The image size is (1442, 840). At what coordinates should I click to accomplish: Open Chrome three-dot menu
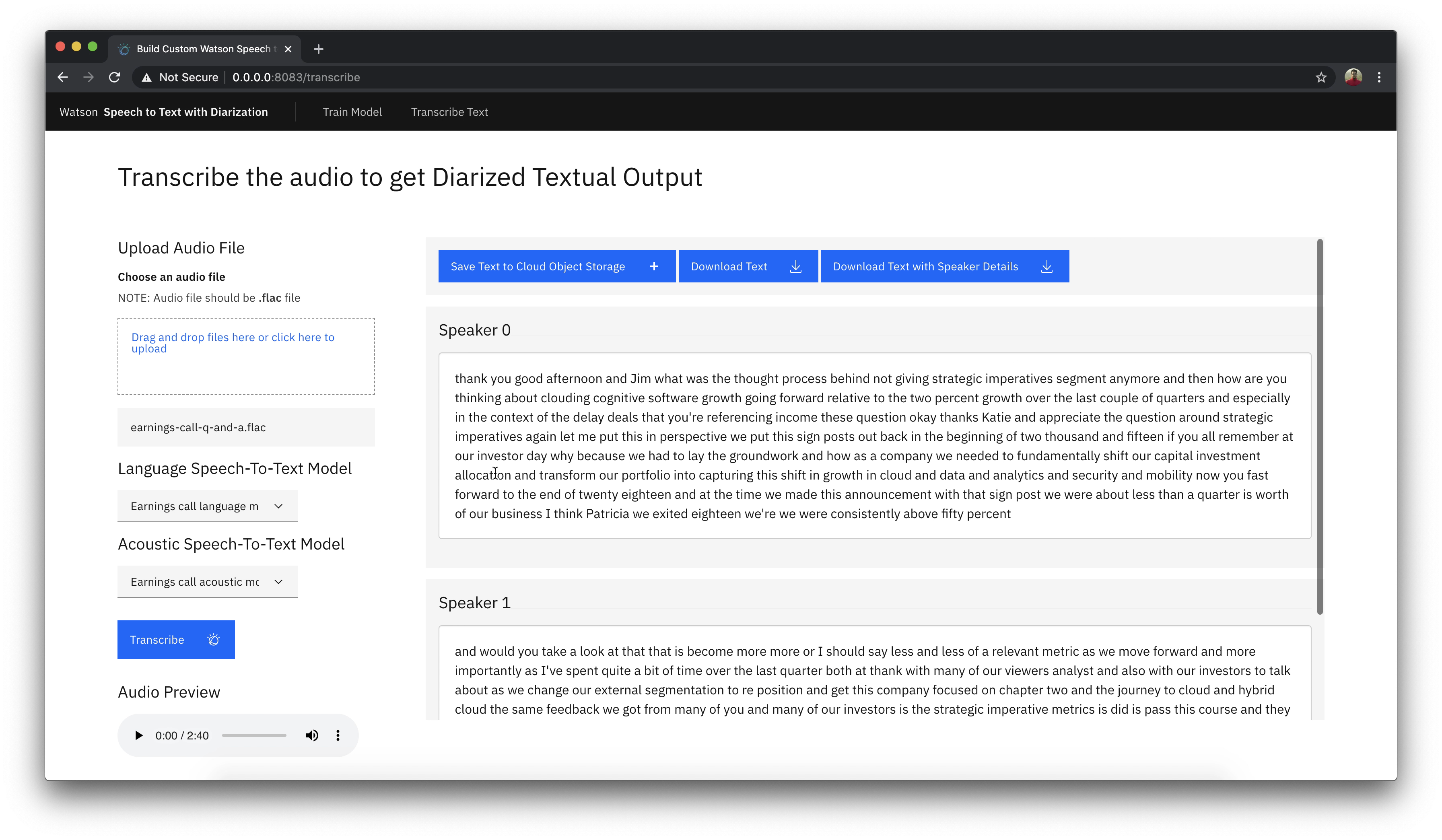click(x=1379, y=77)
